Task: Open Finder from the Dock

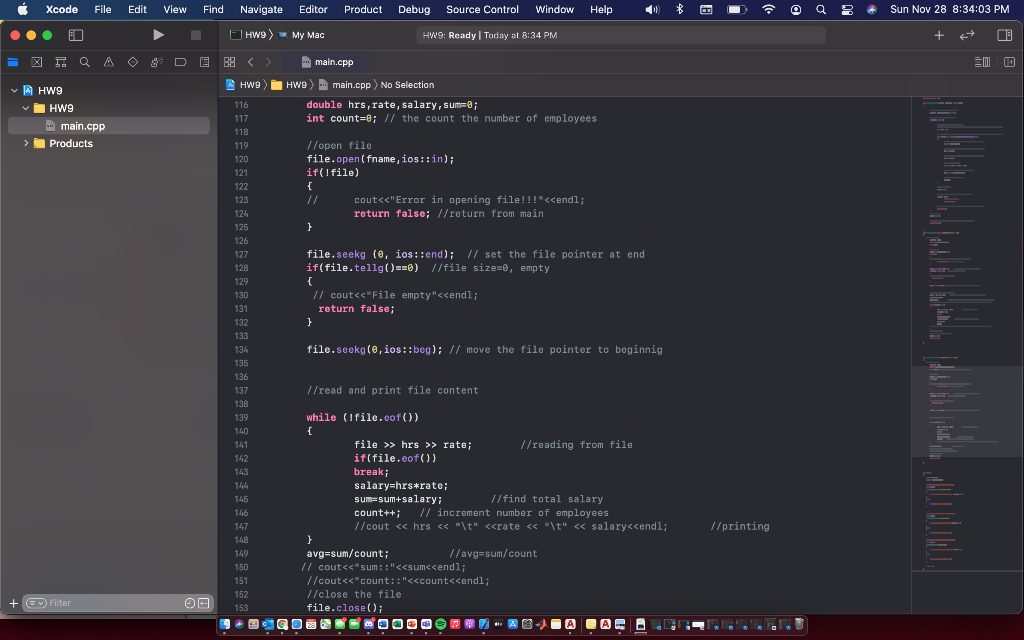Action: tap(225, 624)
